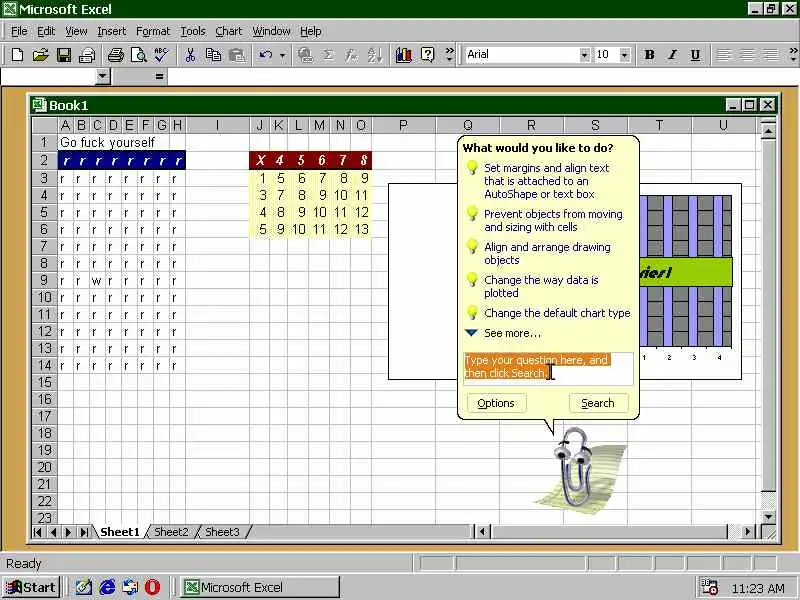Open the File menu
The width and height of the screenshot is (800, 600).
pyautogui.click(x=19, y=32)
